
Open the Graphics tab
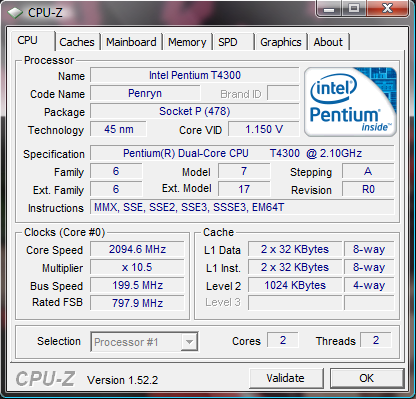click(x=281, y=42)
